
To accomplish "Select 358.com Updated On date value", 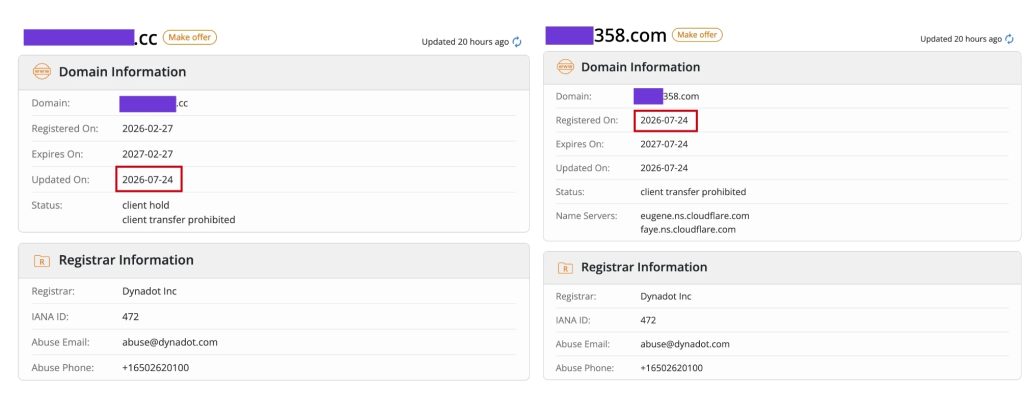I will (x=664, y=168).
